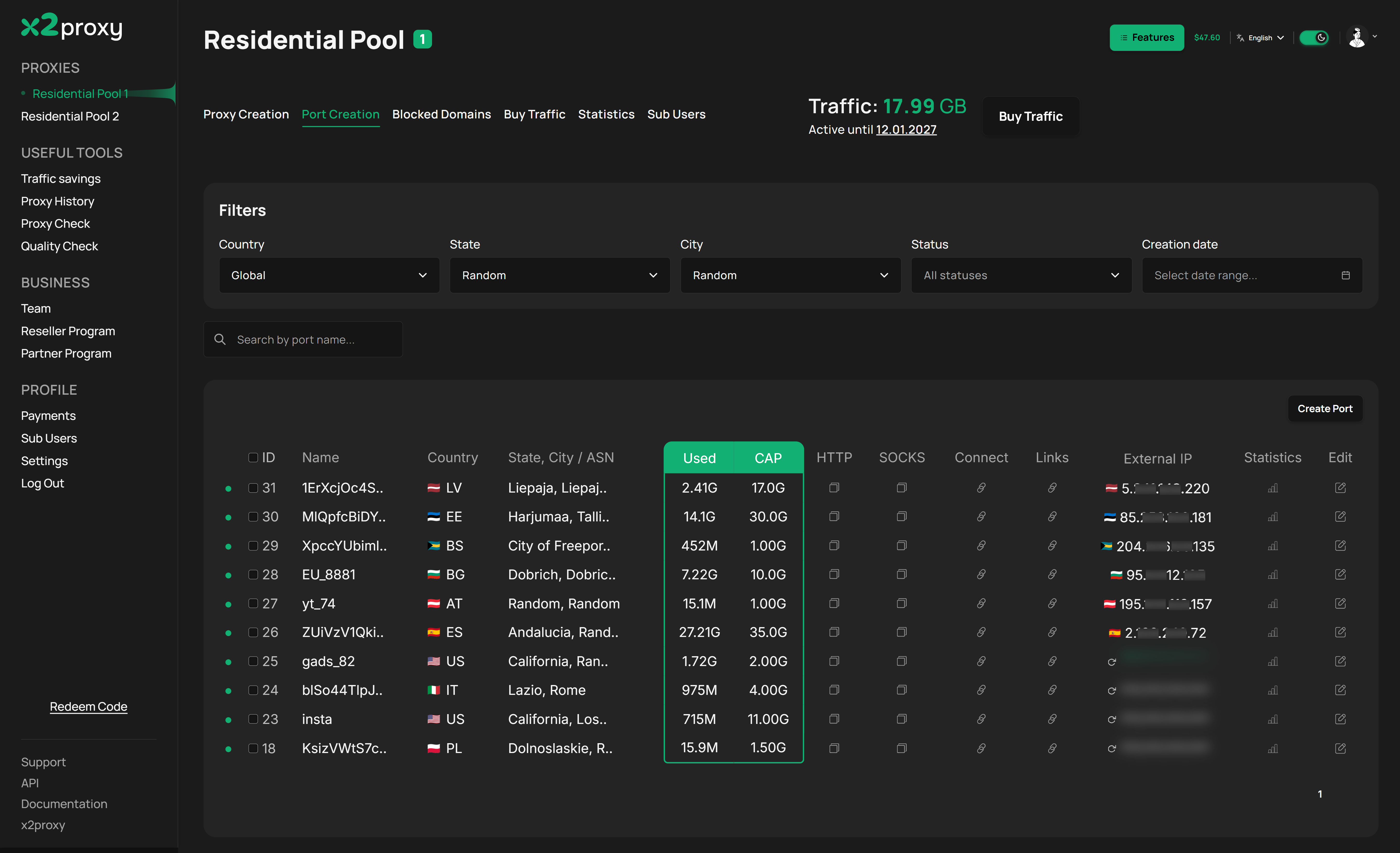Screen dimensions: 1400x853
Task: View statistics for port 31
Action: pyautogui.click(x=1273, y=488)
